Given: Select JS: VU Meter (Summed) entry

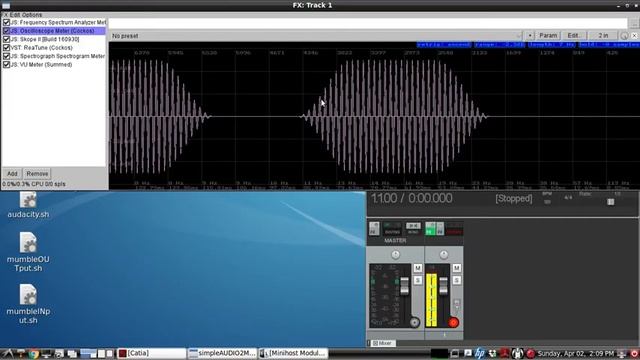Looking at the screenshot, I should (41, 64).
